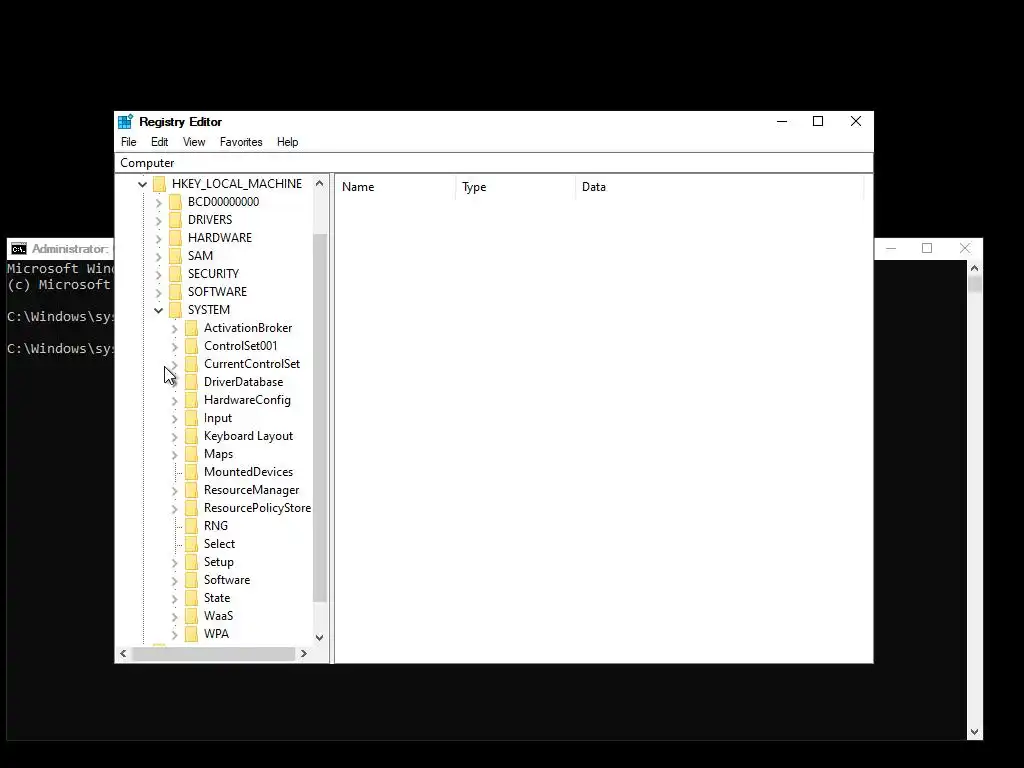The image size is (1024, 768).
Task: Click the HKEY_LOCAL_MACHINE folder icon
Action: coord(159,184)
